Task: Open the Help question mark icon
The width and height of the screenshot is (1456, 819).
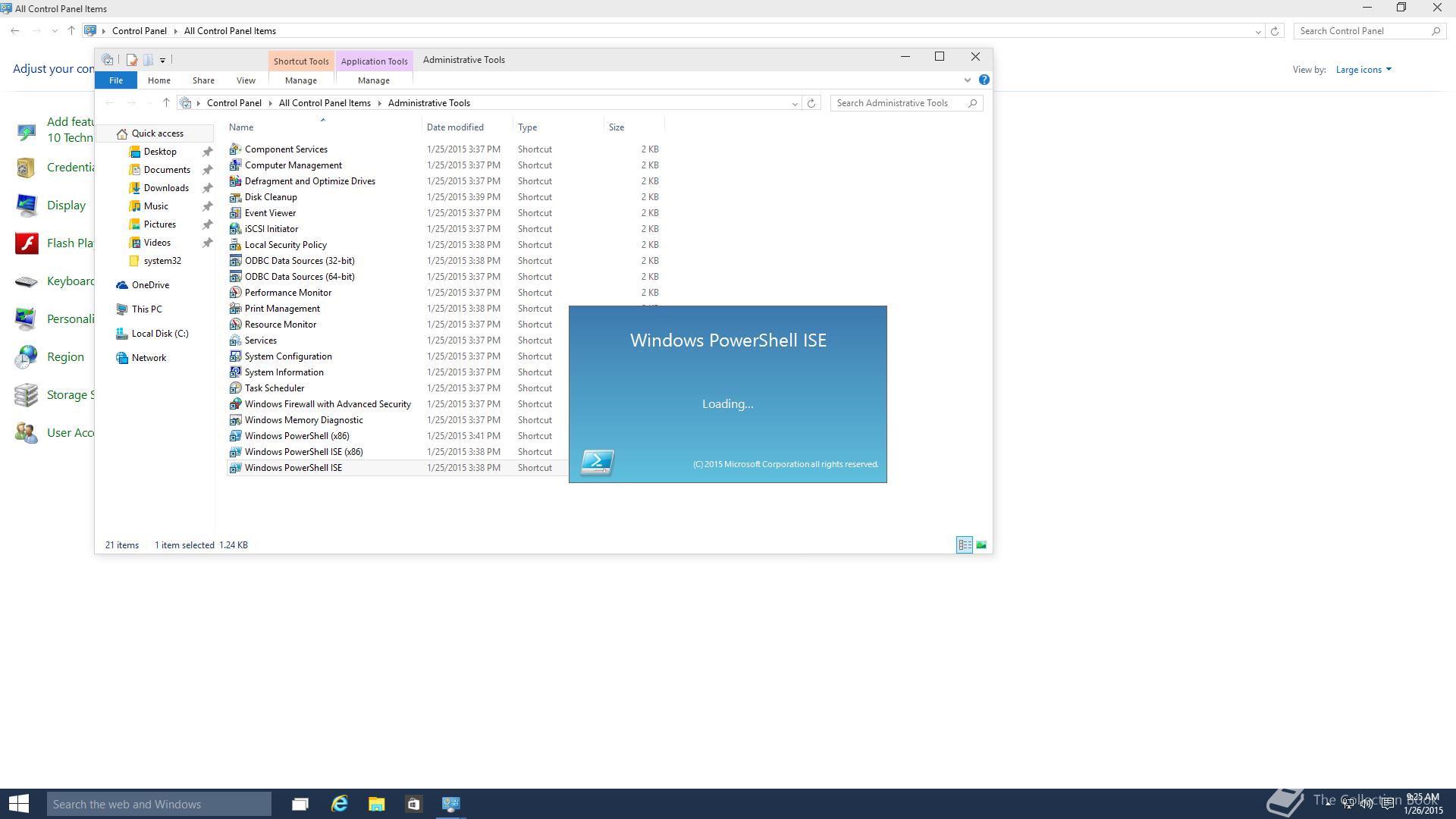Action: pyautogui.click(x=984, y=80)
